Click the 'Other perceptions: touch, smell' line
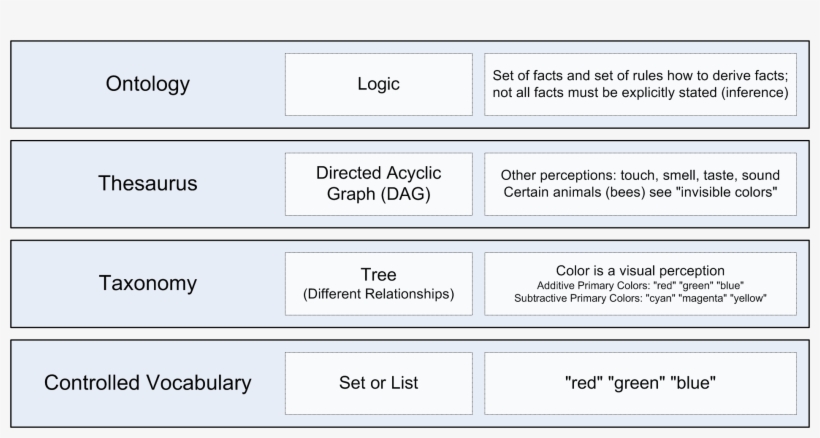 640,174
